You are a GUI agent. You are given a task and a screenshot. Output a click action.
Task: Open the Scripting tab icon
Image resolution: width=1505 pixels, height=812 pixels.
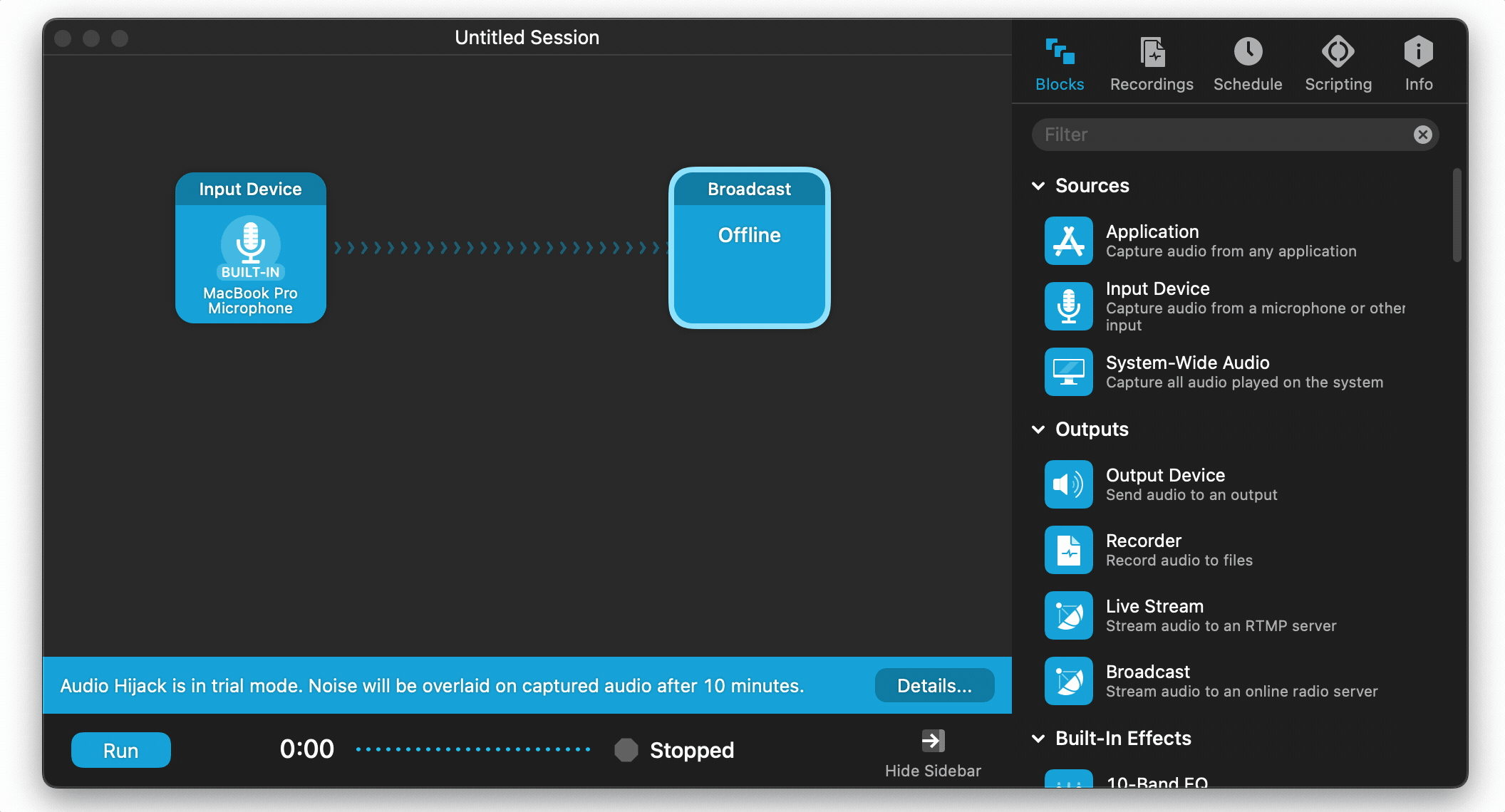pyautogui.click(x=1338, y=51)
